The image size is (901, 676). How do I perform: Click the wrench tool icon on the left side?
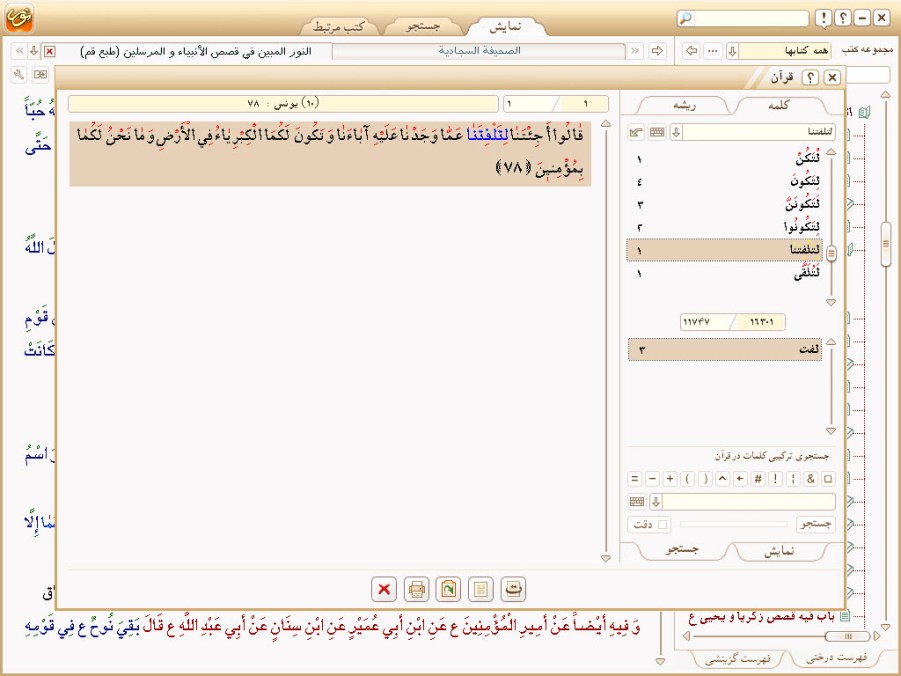[x=19, y=74]
